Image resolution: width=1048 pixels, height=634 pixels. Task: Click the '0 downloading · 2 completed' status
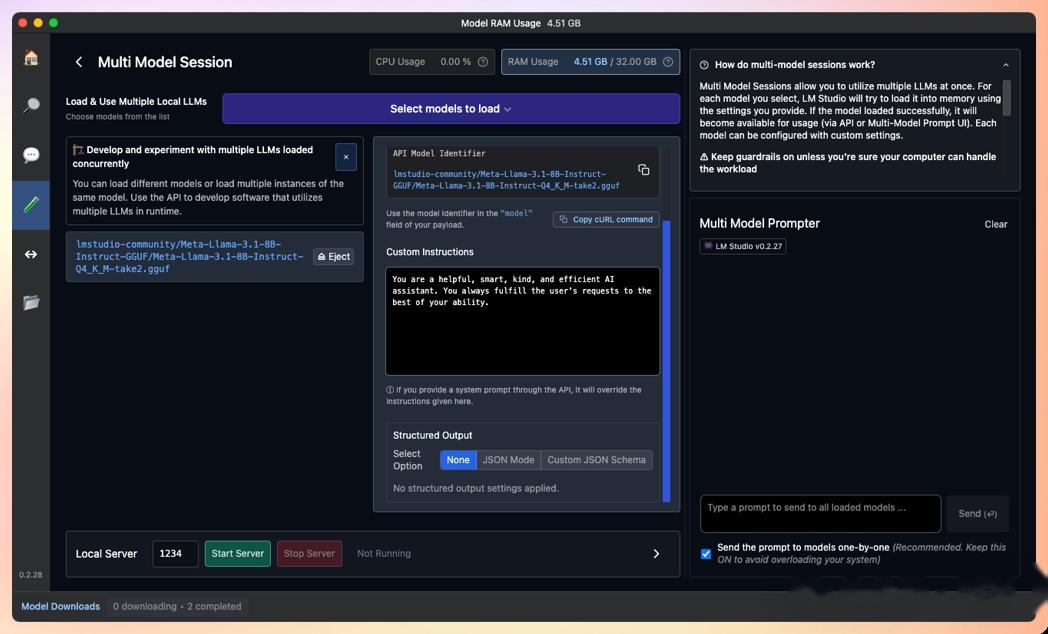click(x=177, y=607)
